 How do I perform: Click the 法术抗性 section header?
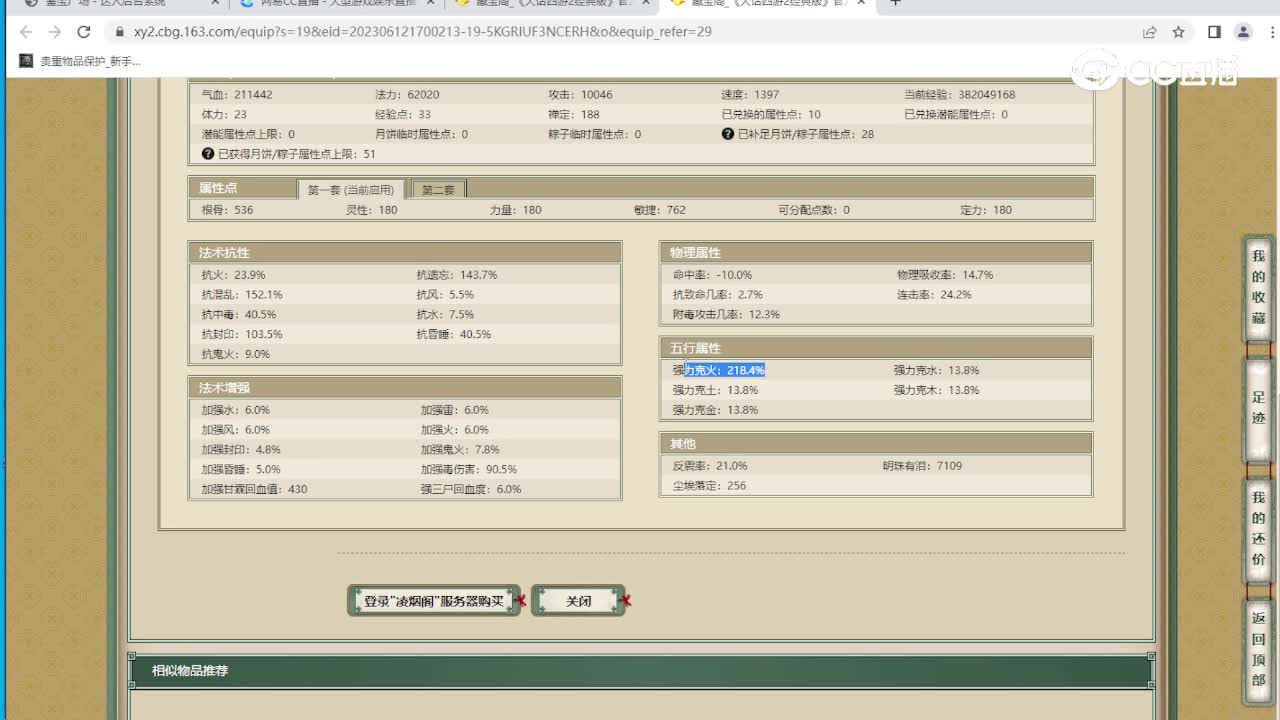pos(405,253)
